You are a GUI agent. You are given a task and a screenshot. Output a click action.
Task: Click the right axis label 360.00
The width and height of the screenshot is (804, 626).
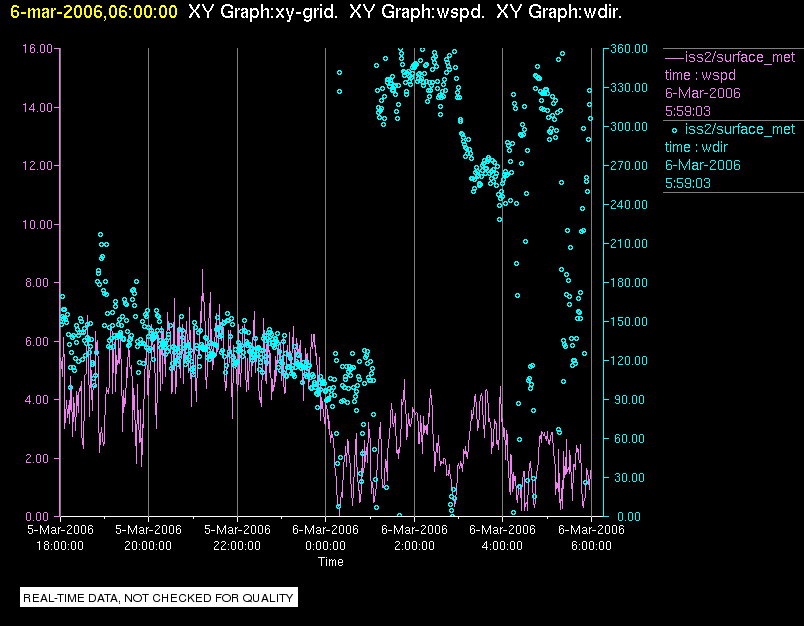click(629, 49)
